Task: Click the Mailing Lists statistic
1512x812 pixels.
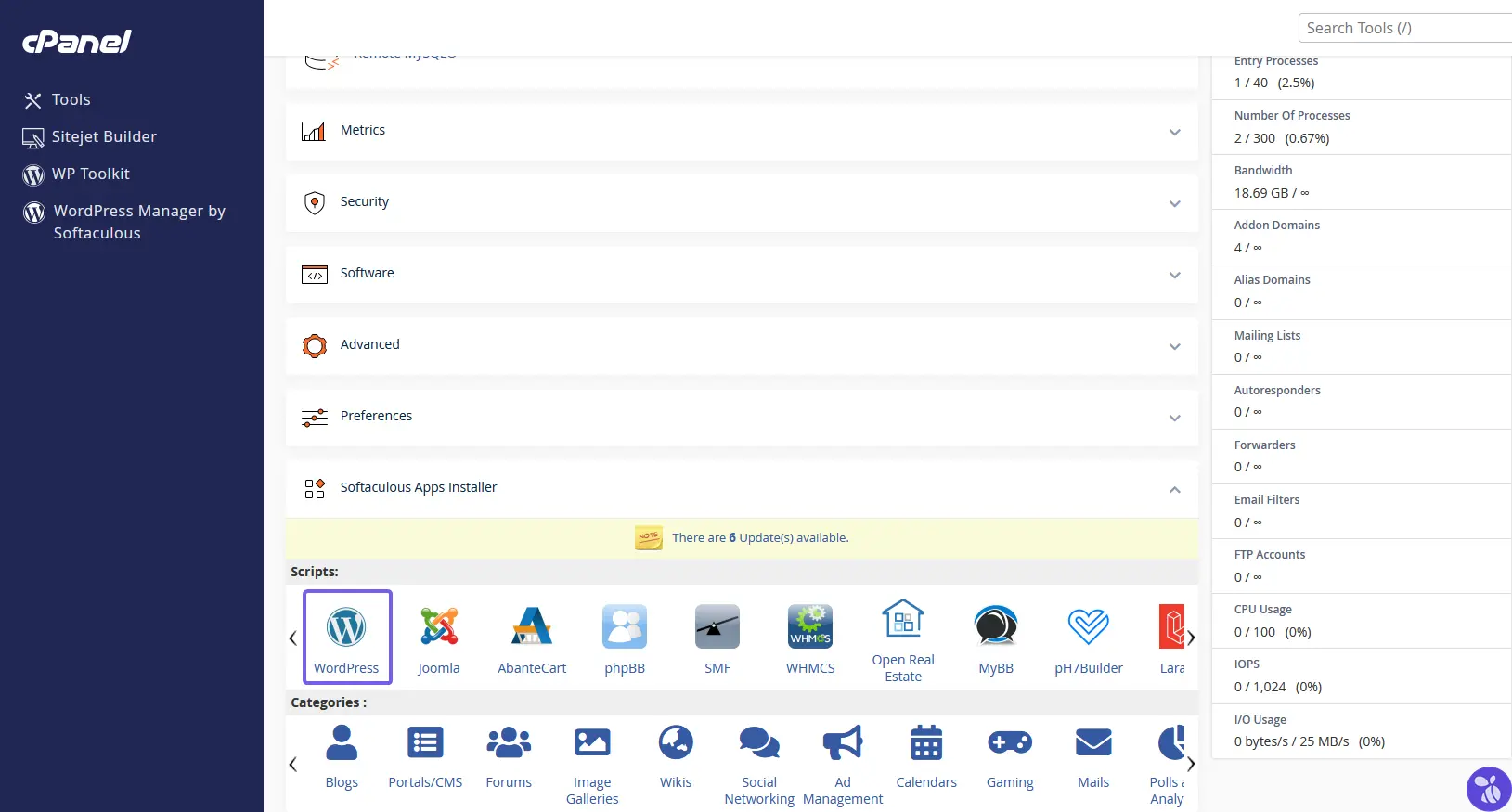Action: click(1362, 347)
